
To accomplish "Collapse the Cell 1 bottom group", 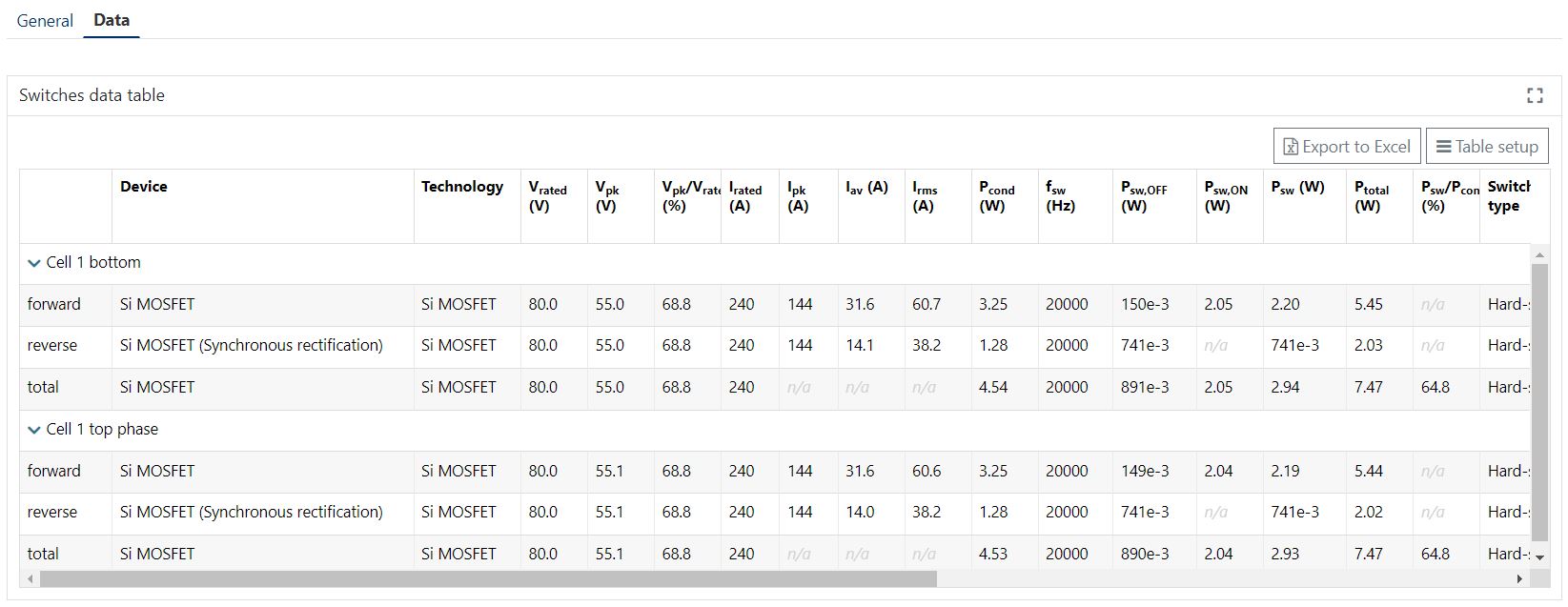I will click(x=35, y=263).
